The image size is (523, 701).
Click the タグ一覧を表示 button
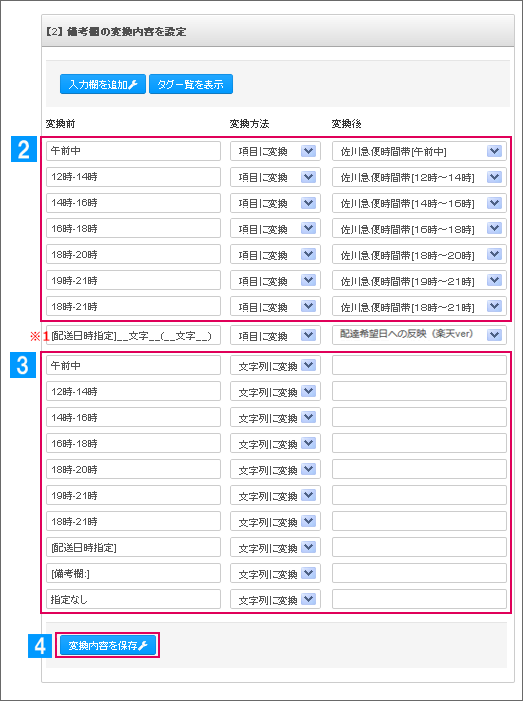click(x=191, y=84)
